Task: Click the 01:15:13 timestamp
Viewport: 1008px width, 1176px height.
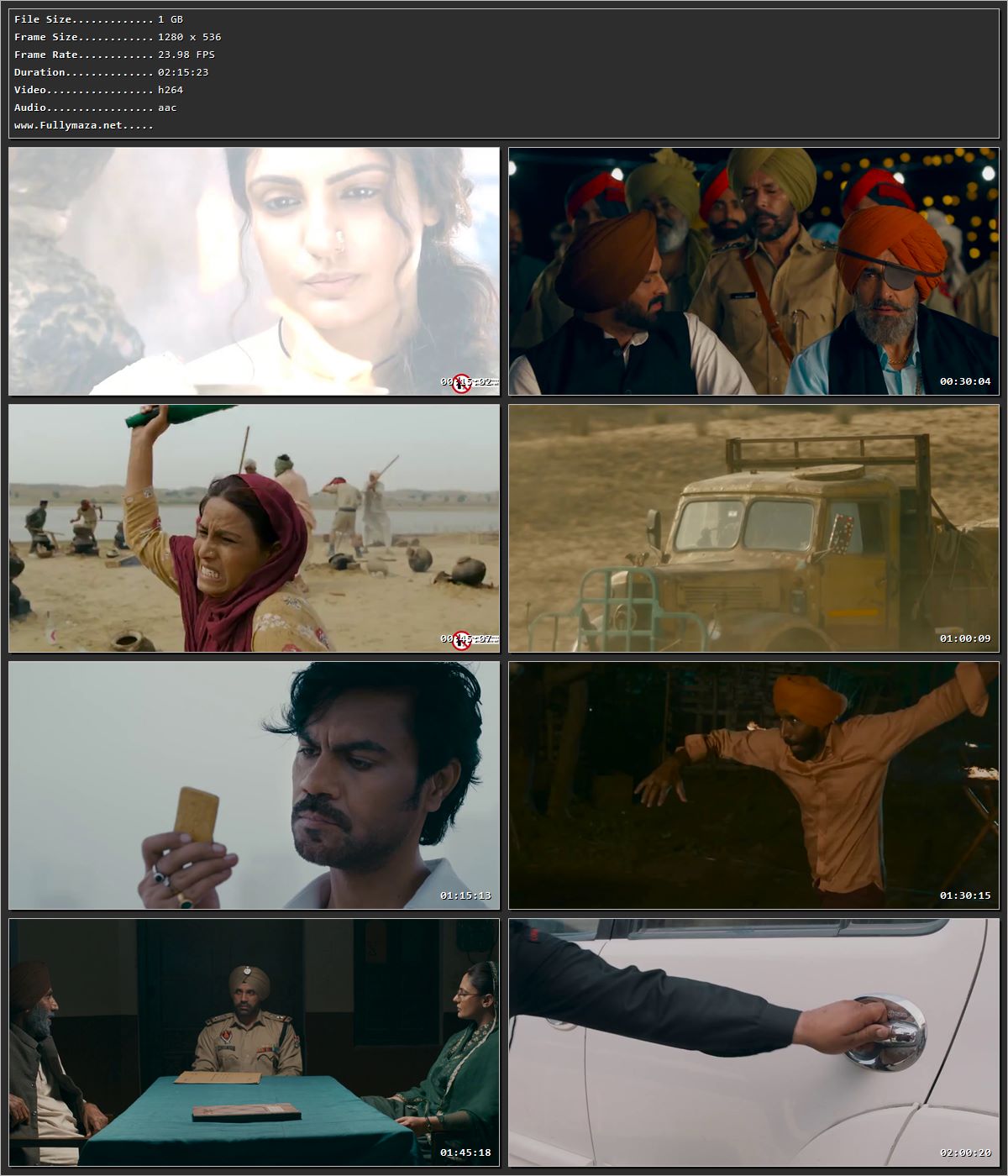Action: (x=465, y=895)
